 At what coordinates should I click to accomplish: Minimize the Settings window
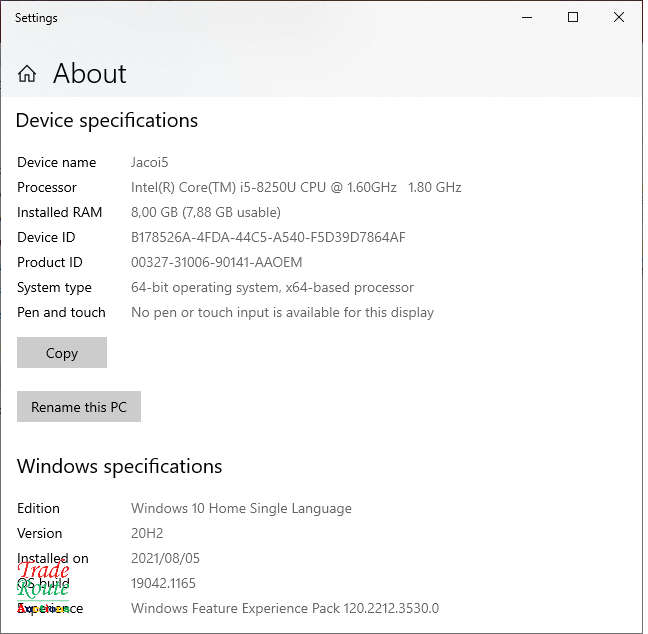[x=527, y=17]
